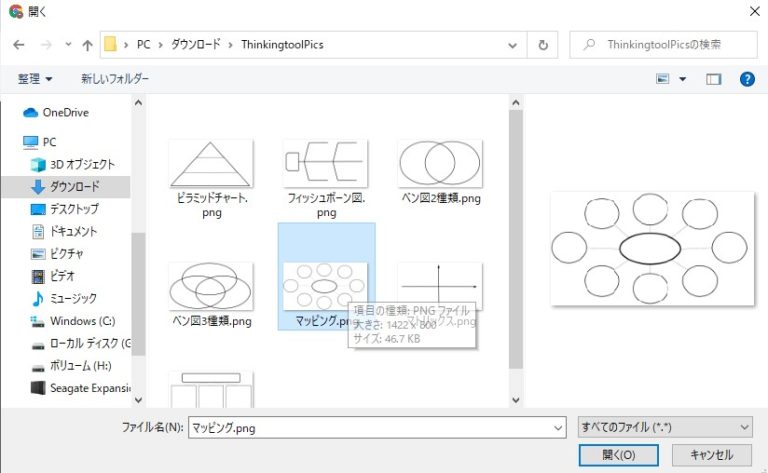This screenshot has width=768, height=473.
Task: Click 新しいフォルダー in the toolbar
Action: 115,78
